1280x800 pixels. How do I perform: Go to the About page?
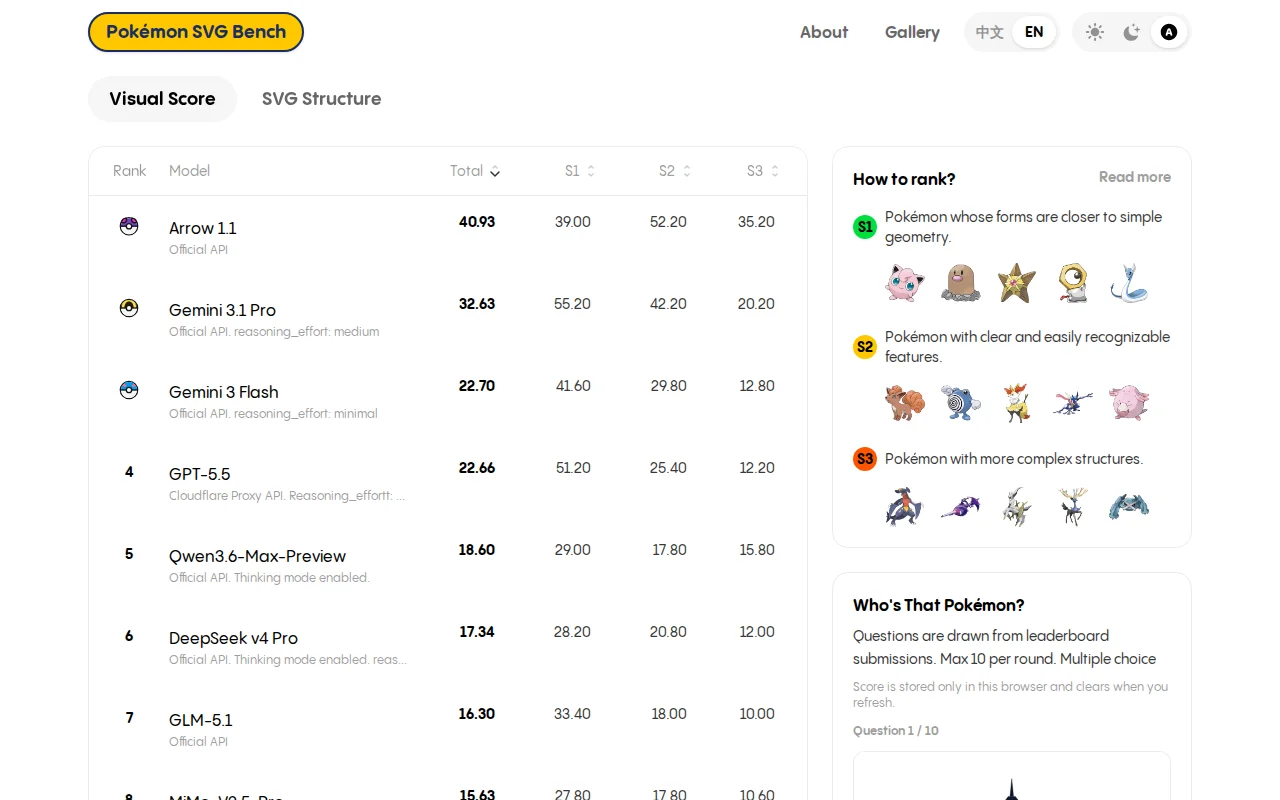pyautogui.click(x=824, y=32)
